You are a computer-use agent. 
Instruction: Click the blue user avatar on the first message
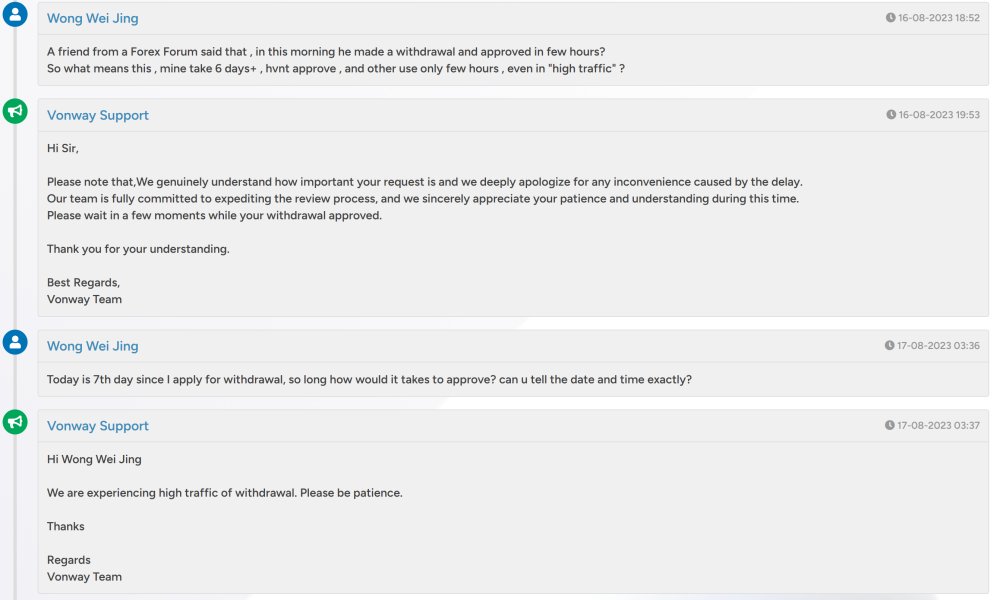click(x=15, y=14)
